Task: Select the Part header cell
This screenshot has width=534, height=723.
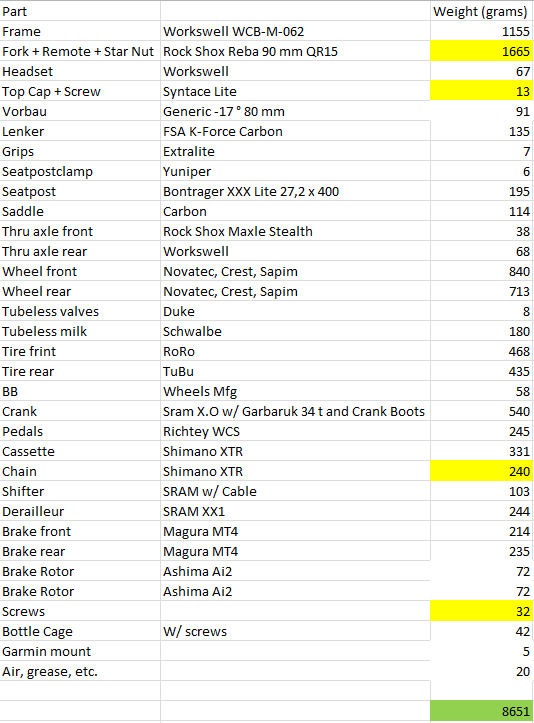Action: coord(80,11)
